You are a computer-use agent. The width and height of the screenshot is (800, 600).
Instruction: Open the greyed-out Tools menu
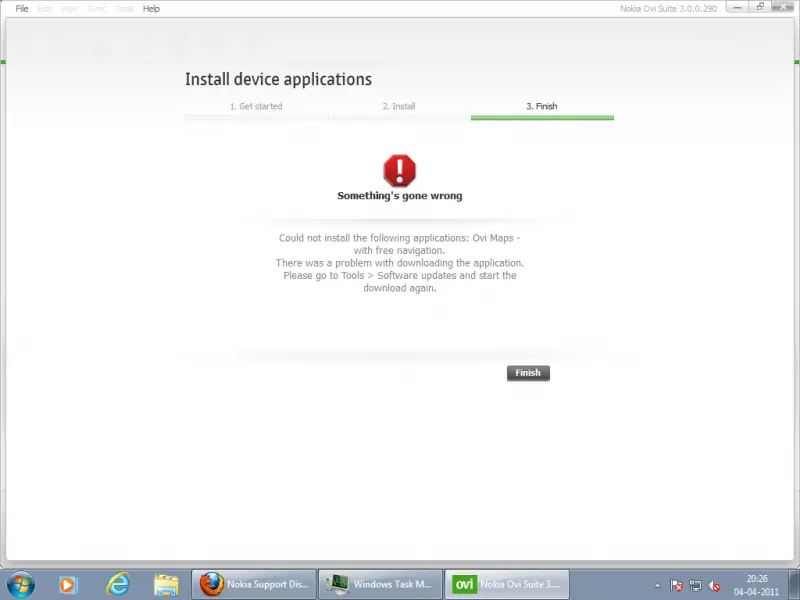(x=124, y=9)
